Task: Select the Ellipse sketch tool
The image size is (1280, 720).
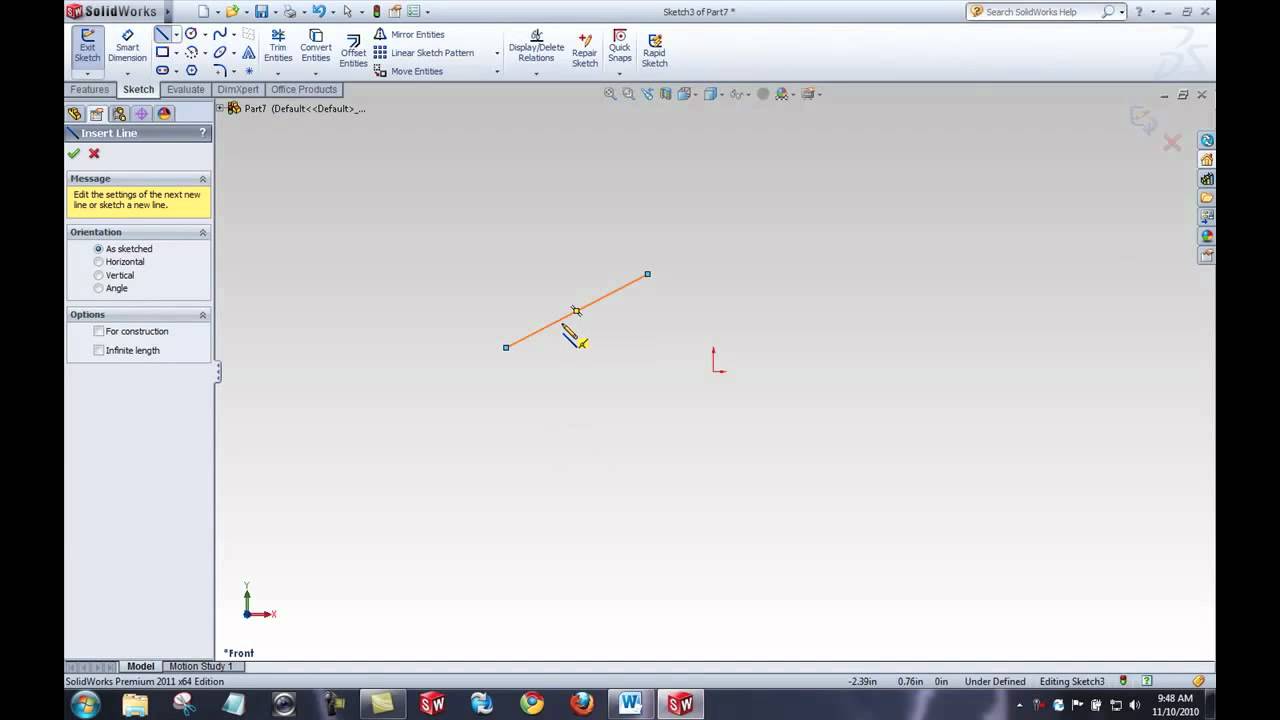Action: [x=220, y=52]
